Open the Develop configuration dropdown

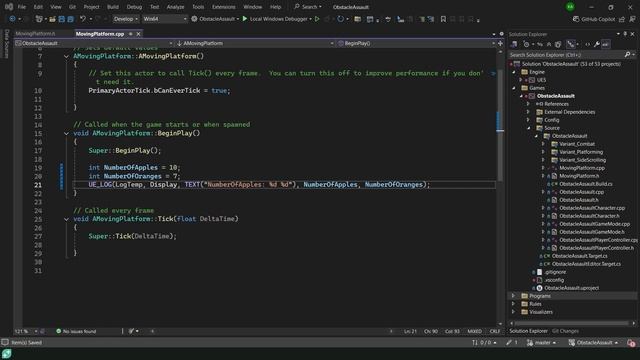coord(125,19)
